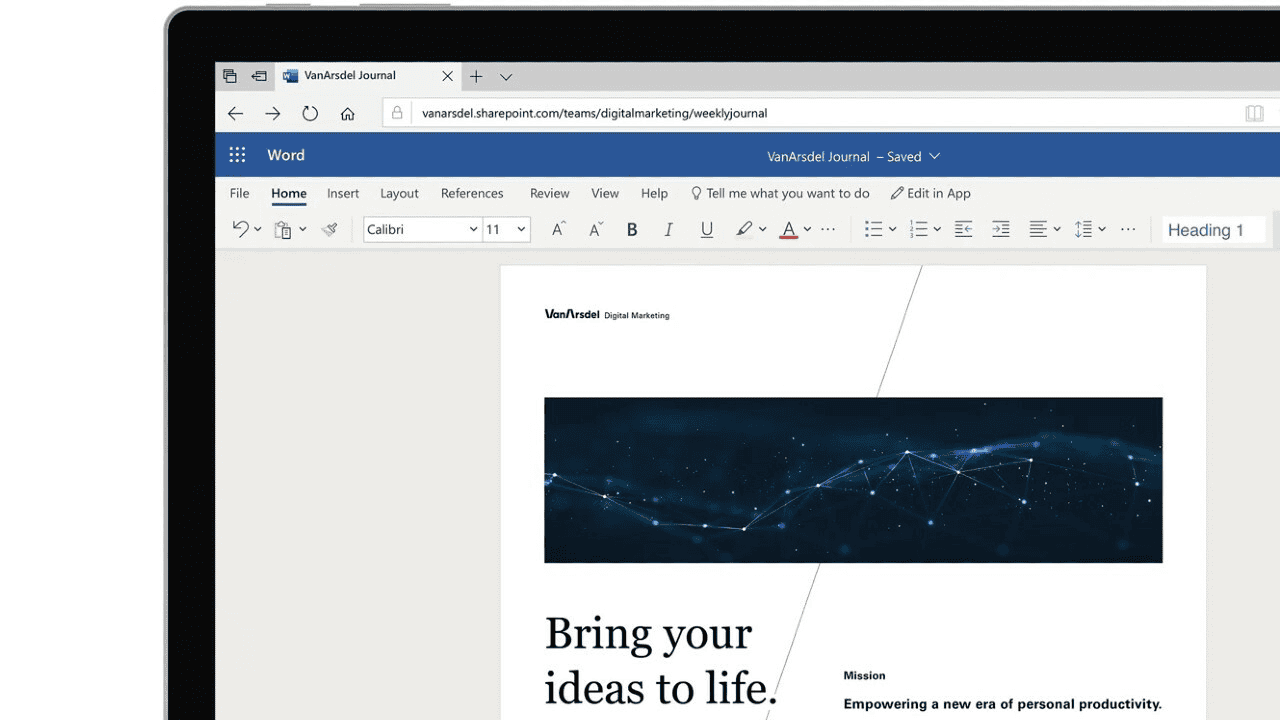This screenshot has height=720, width=1280.
Task: Click Grow Font icon
Action: (559, 229)
